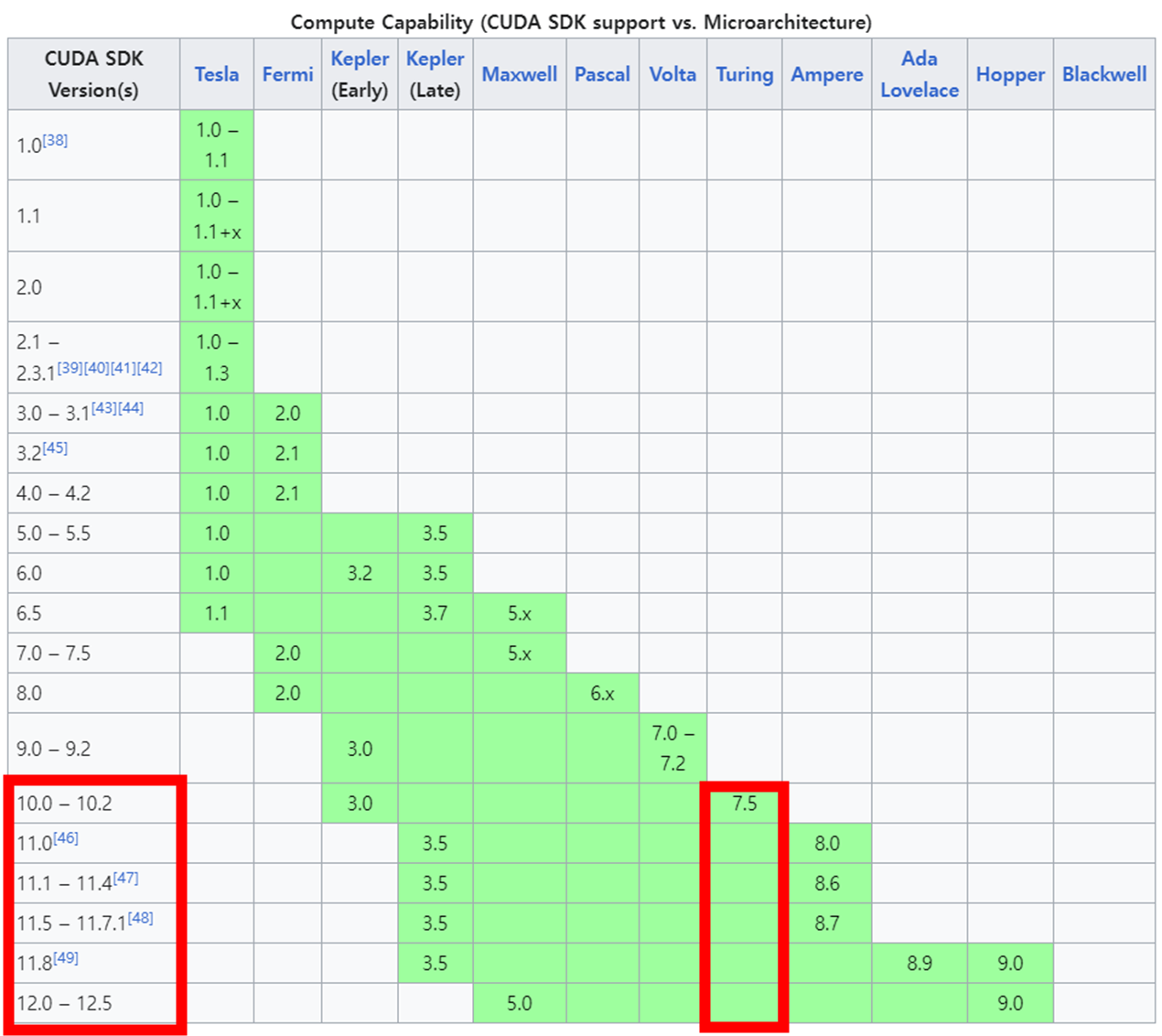Follow citation [40] in the 2.1 – 2.3.1 row
The height and width of the screenshot is (1036, 1162).
[96, 368]
